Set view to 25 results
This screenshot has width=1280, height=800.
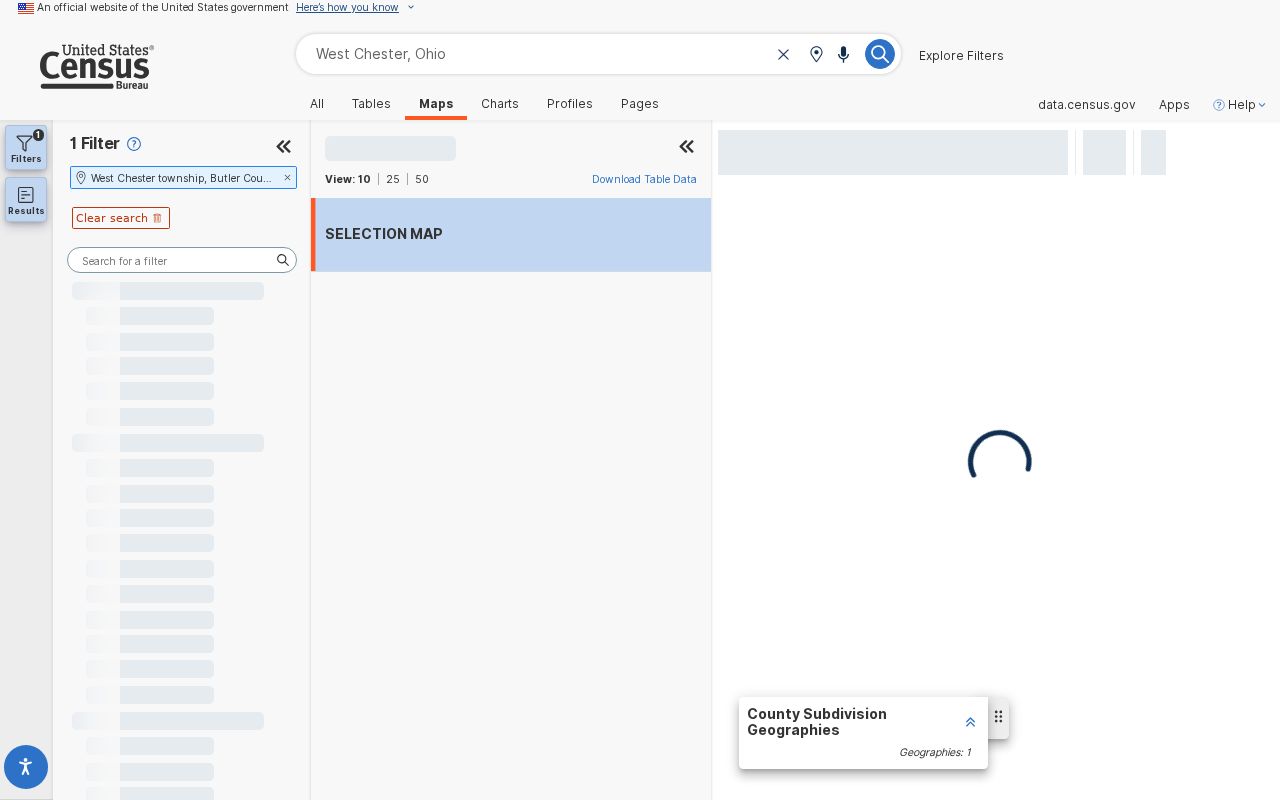[x=393, y=179]
